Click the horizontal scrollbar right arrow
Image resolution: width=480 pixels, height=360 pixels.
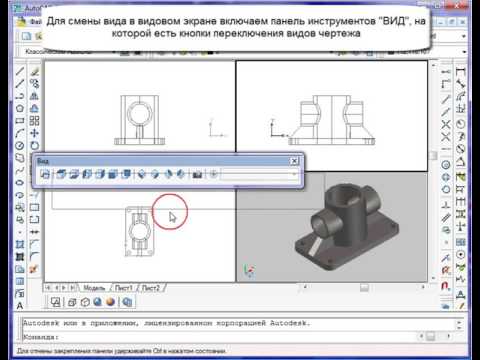click(x=423, y=287)
